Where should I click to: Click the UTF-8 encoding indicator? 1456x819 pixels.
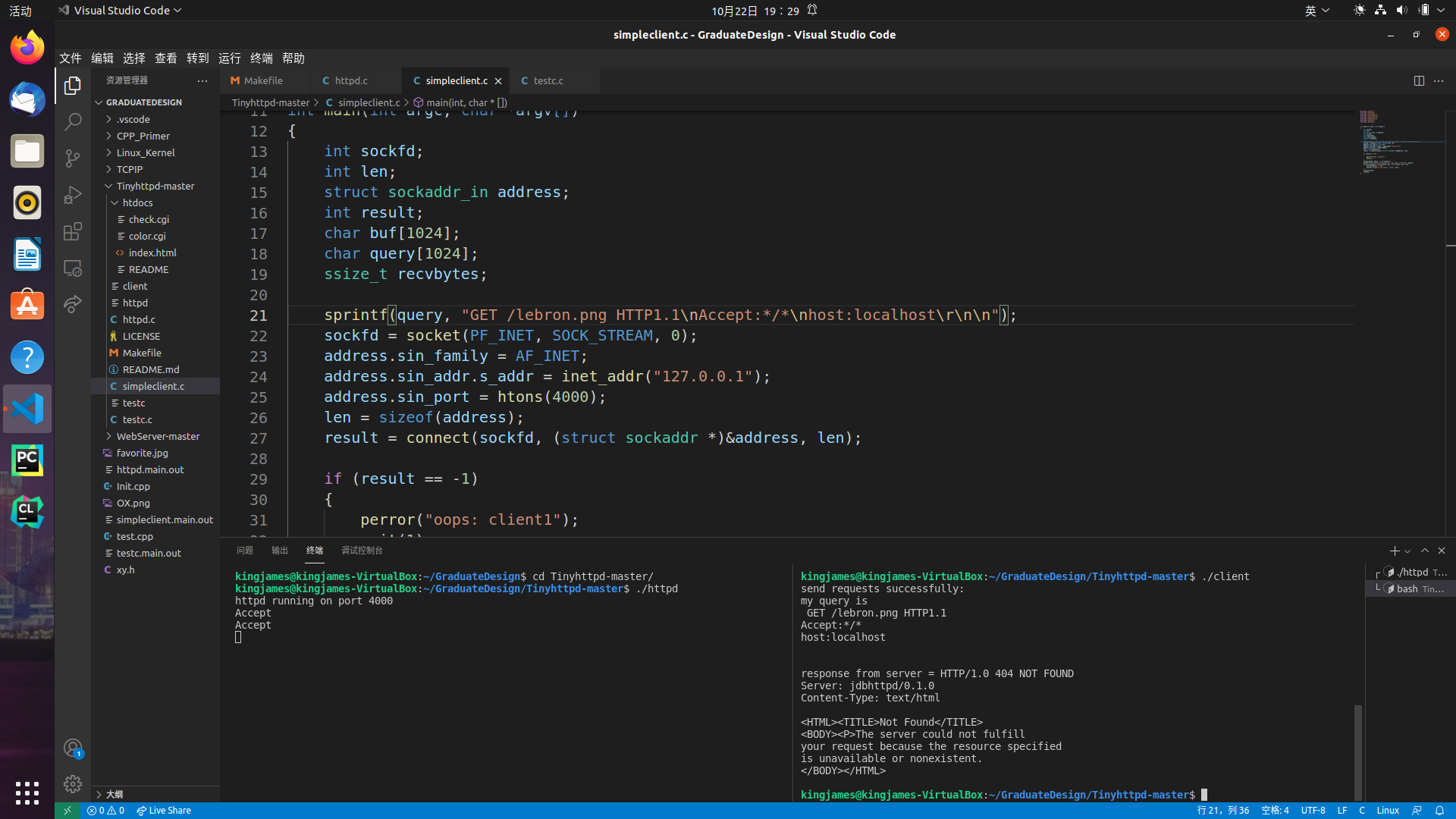click(x=1314, y=810)
